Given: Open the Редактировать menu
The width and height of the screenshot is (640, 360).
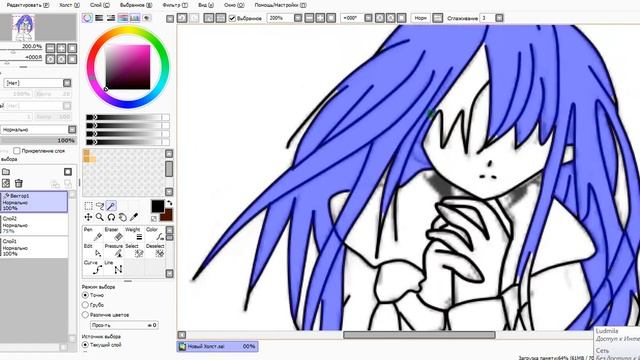Looking at the screenshot, I should click(x=28, y=5).
